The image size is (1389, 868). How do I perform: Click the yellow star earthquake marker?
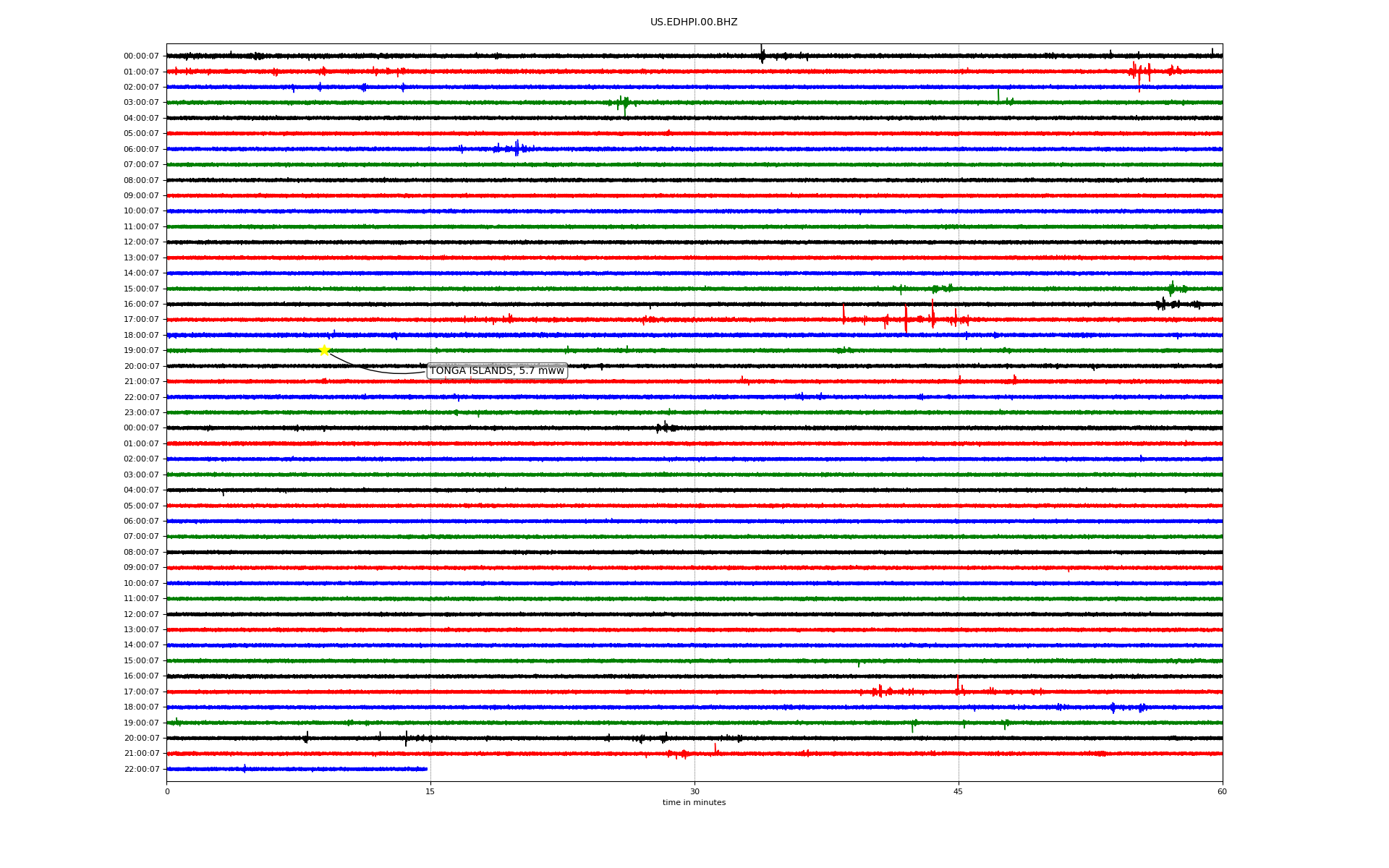coord(324,350)
